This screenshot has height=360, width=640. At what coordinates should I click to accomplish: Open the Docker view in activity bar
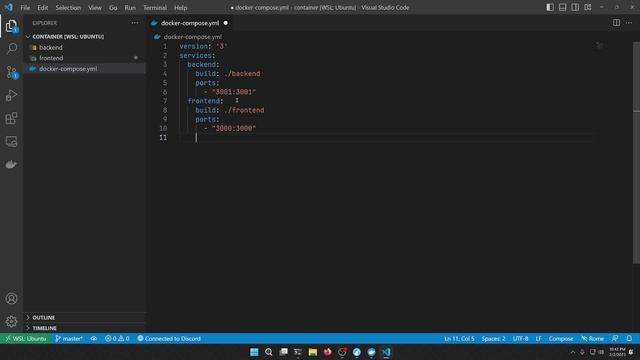[11, 164]
